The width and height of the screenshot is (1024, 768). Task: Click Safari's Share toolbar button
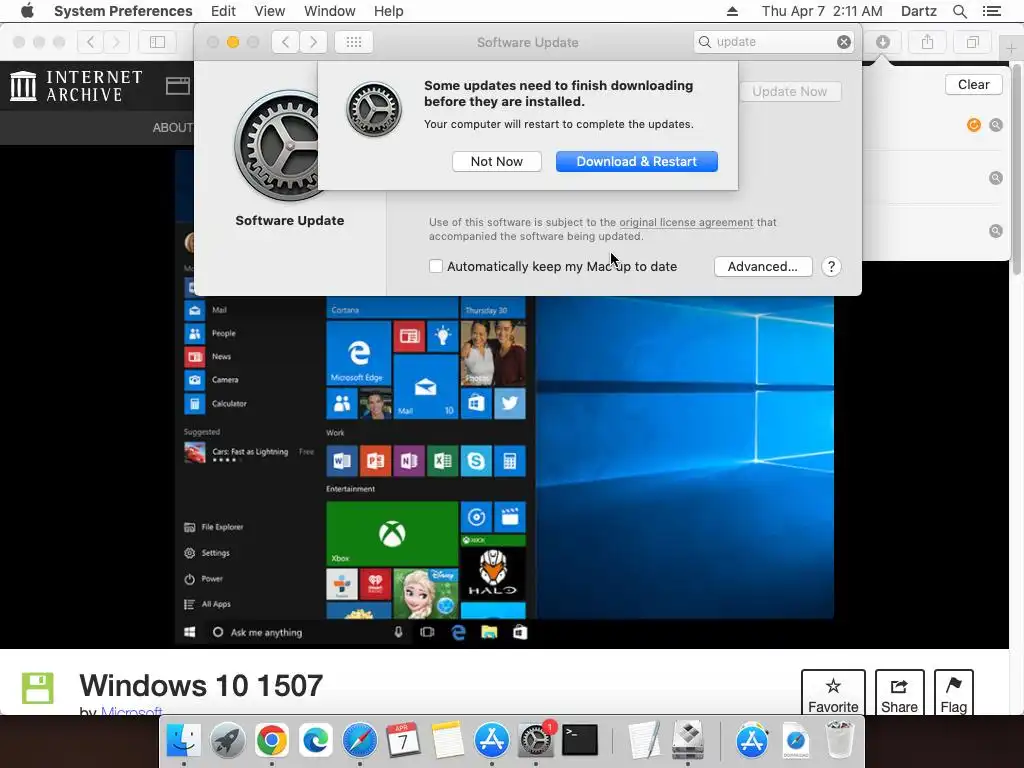pos(927,42)
